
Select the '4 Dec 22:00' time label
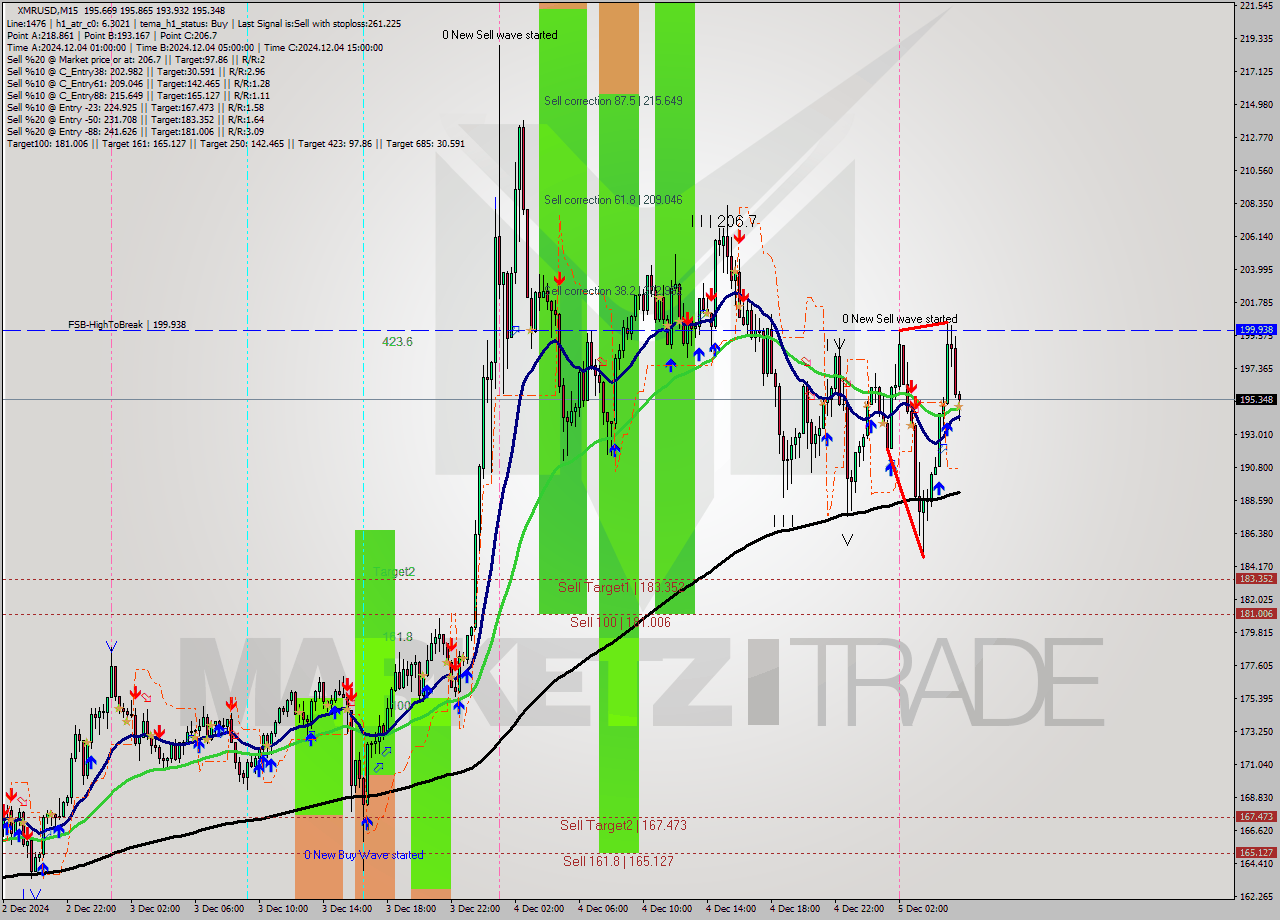click(860, 909)
